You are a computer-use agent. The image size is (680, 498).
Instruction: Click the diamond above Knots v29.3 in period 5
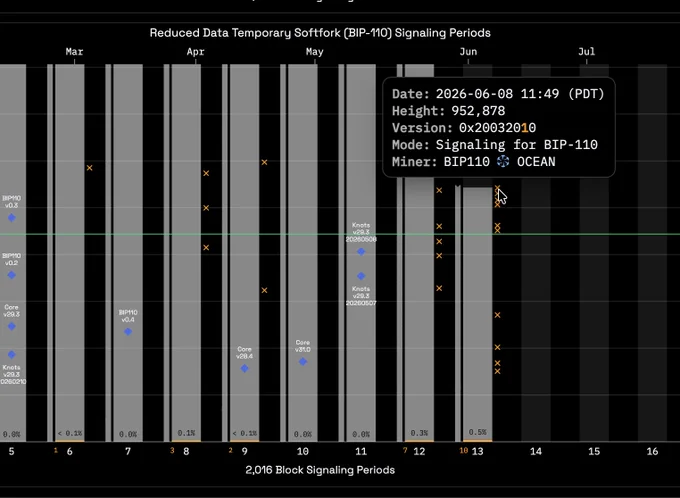[x=12, y=354]
